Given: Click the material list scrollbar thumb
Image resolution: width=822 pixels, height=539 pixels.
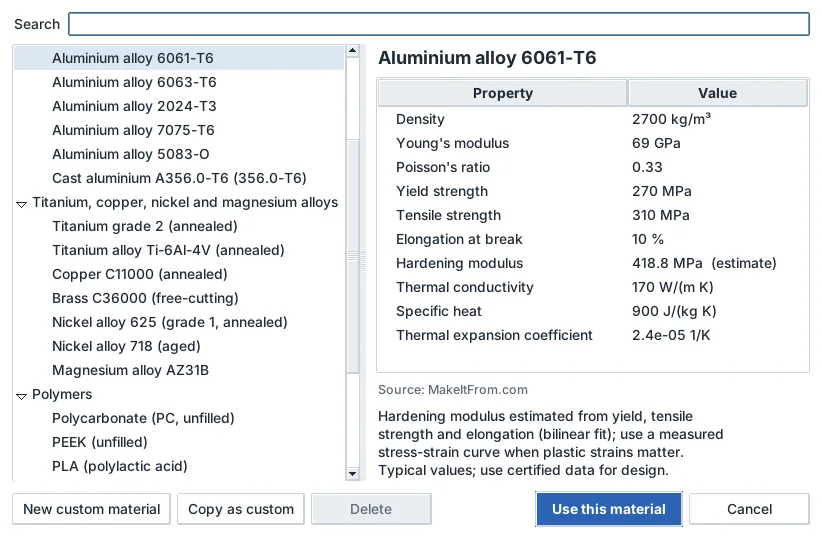Looking at the screenshot, I should pos(353,256).
